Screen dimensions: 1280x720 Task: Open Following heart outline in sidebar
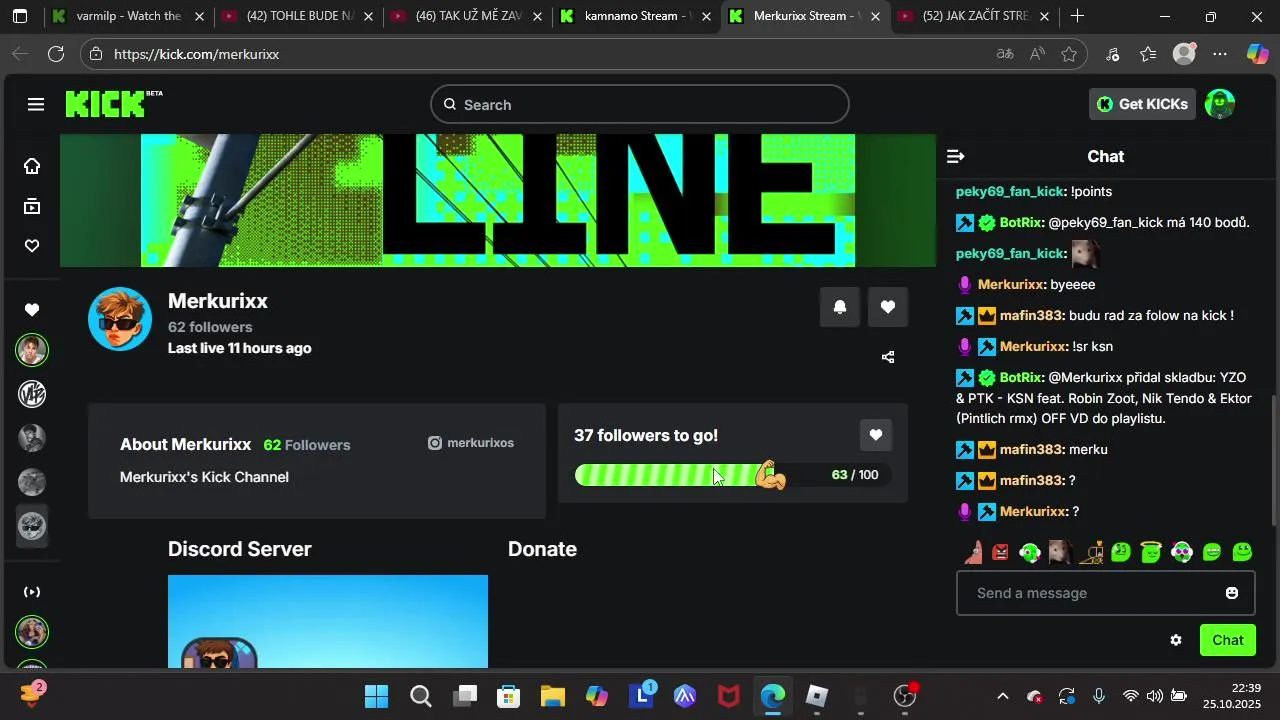(x=32, y=246)
